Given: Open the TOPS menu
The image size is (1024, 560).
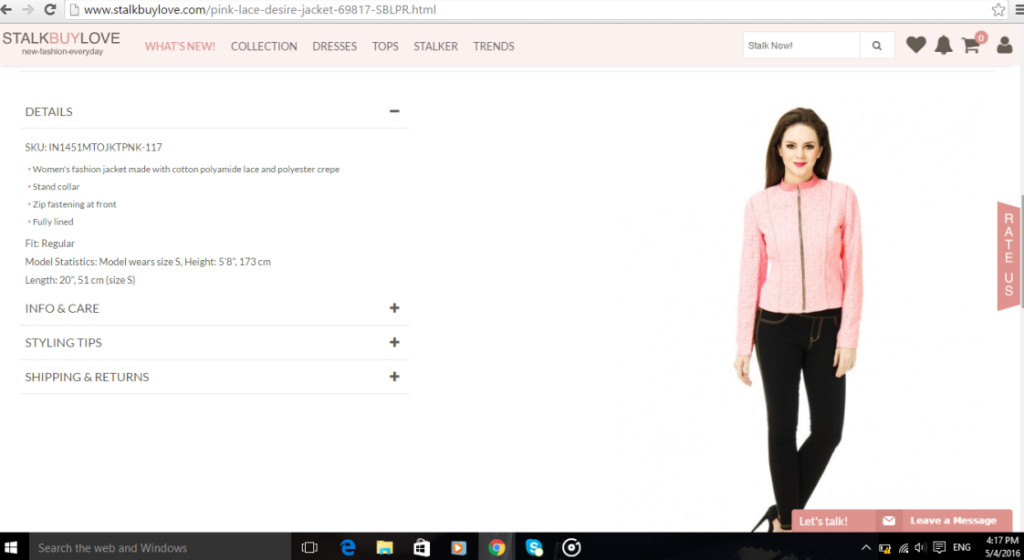Looking at the screenshot, I should point(385,46).
